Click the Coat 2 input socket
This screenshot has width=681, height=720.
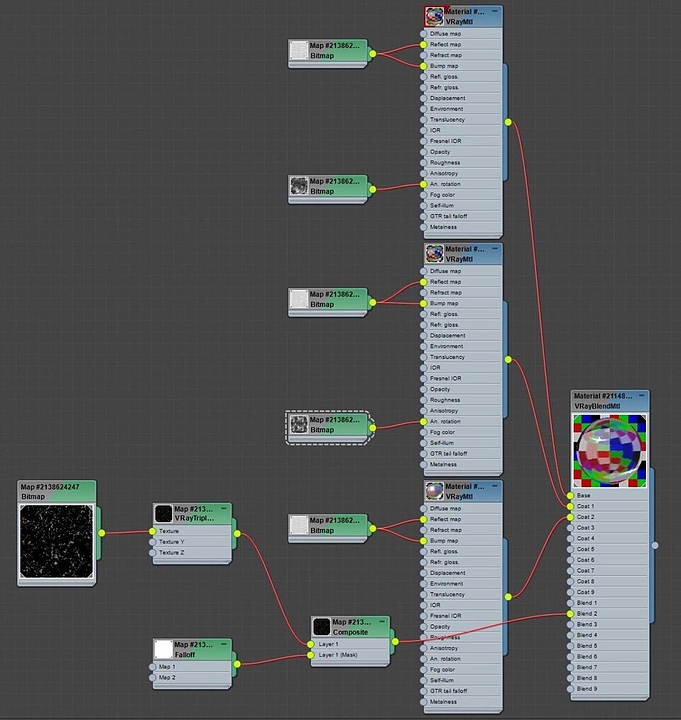[570, 517]
